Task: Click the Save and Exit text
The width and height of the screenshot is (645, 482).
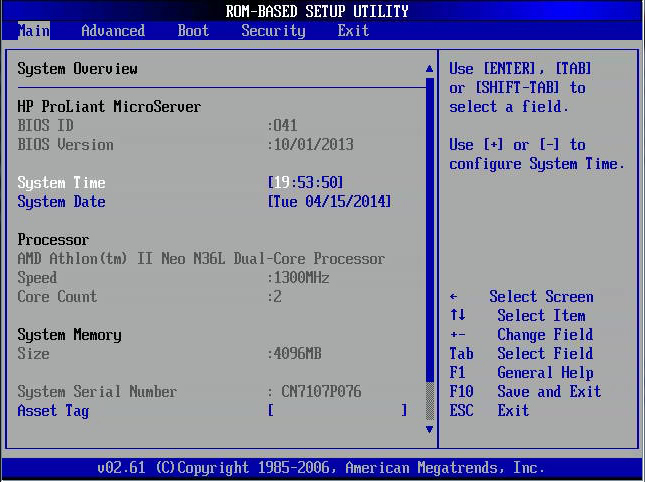Action: coord(549,391)
